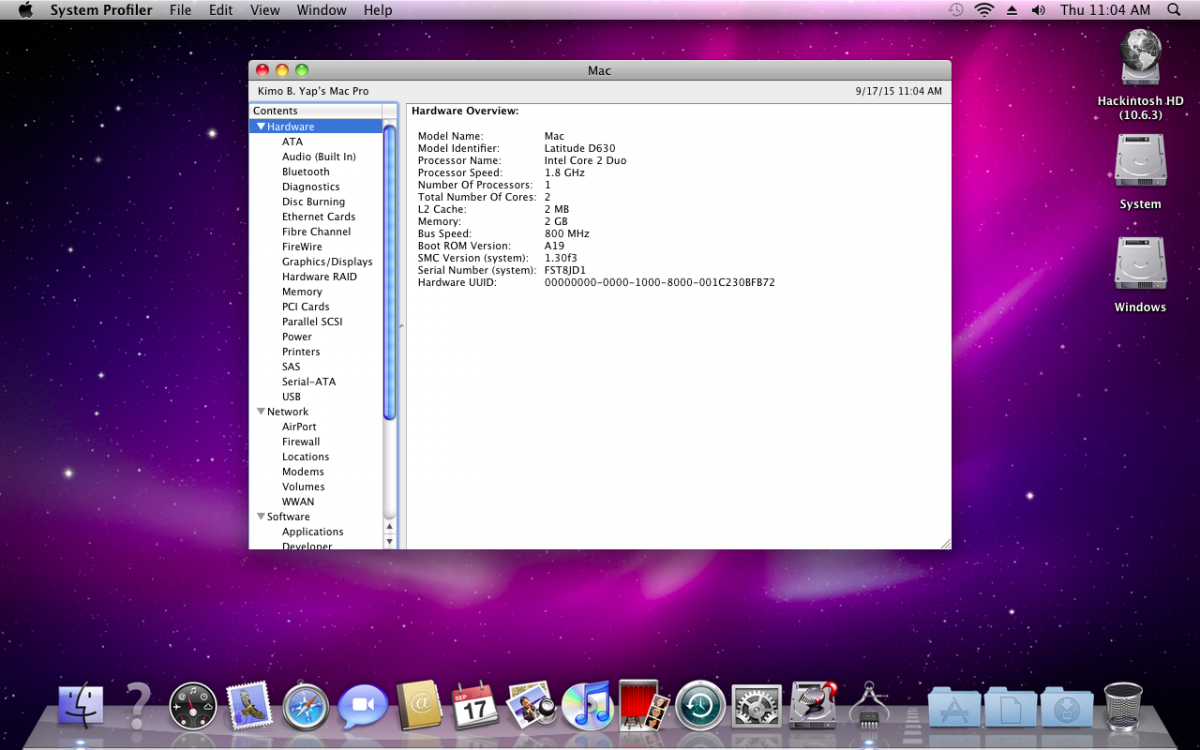Click the eject menu bar icon
The height and width of the screenshot is (750, 1200).
click(x=1012, y=10)
